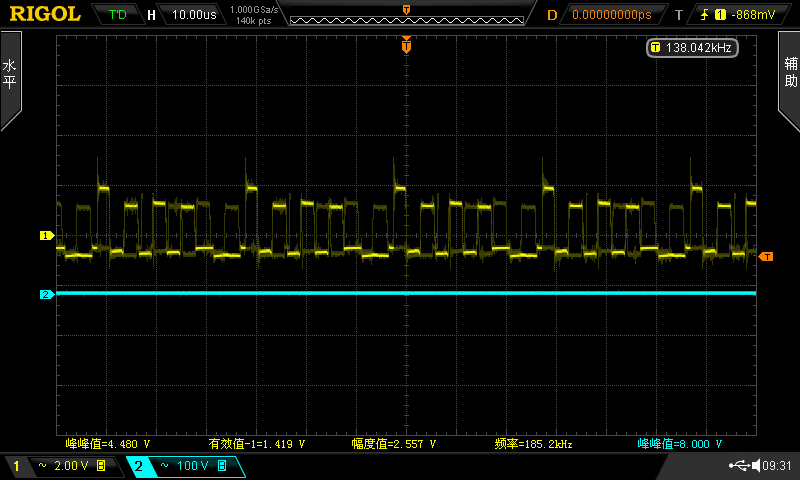Viewport: 800px width, 480px height.
Task: Click the 138.042kHz frequency counter badge
Action: coord(692,47)
